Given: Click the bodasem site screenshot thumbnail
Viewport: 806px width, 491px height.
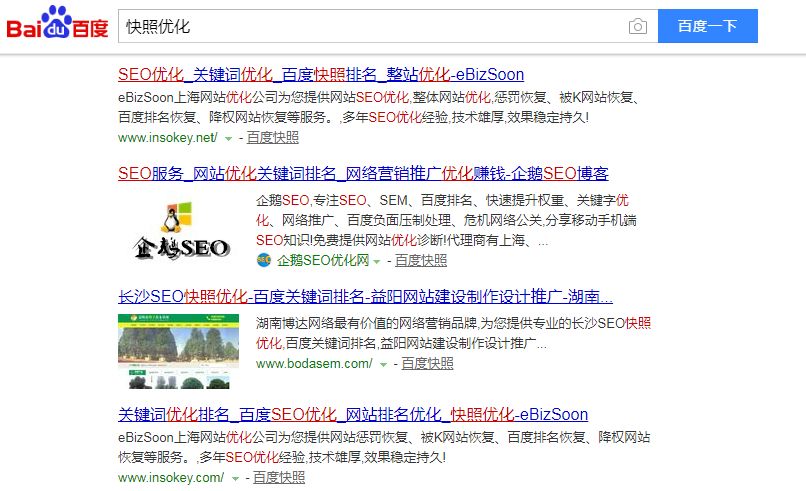Looking at the screenshot, I should 178,351.
